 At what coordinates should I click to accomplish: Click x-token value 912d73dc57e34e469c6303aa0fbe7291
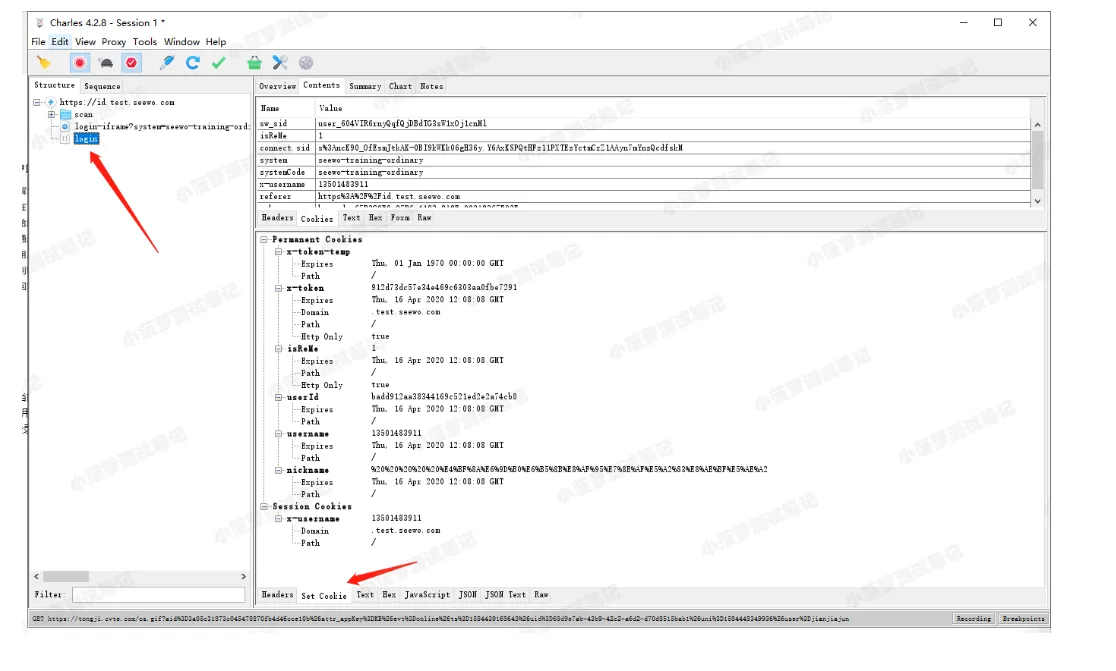point(444,287)
